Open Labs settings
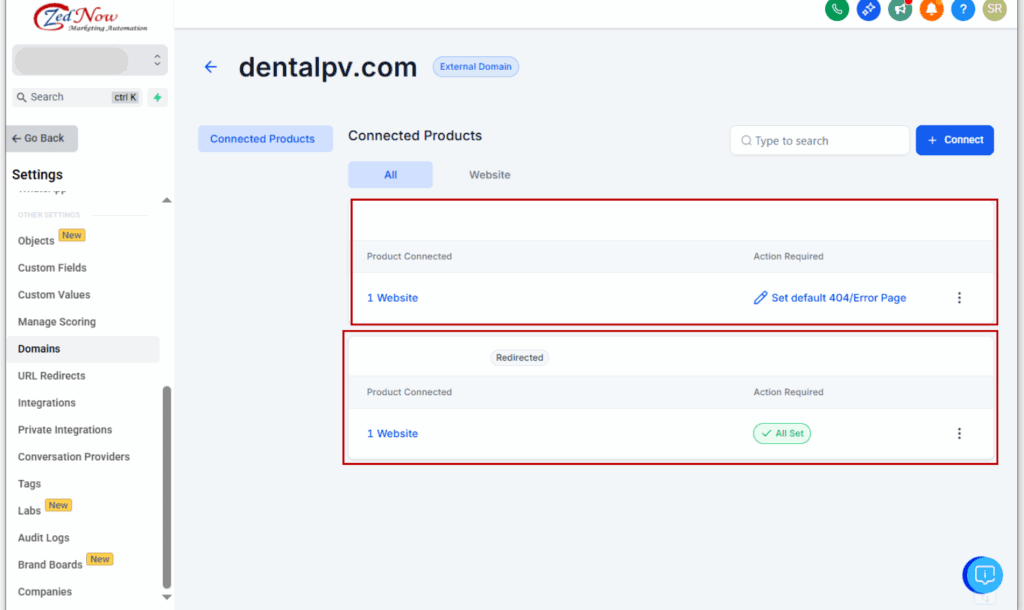This screenshot has height=610, width=1024. [29, 511]
